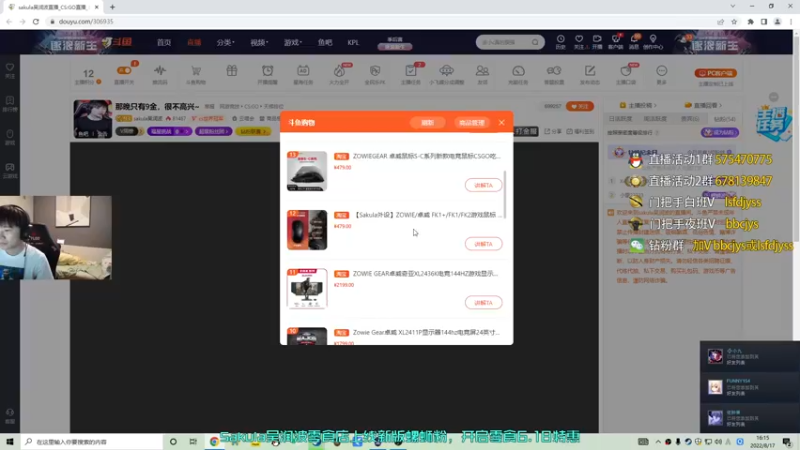Open the flame icon with NEW badge
Viewport: 800px width, 450px height.
[339, 71]
